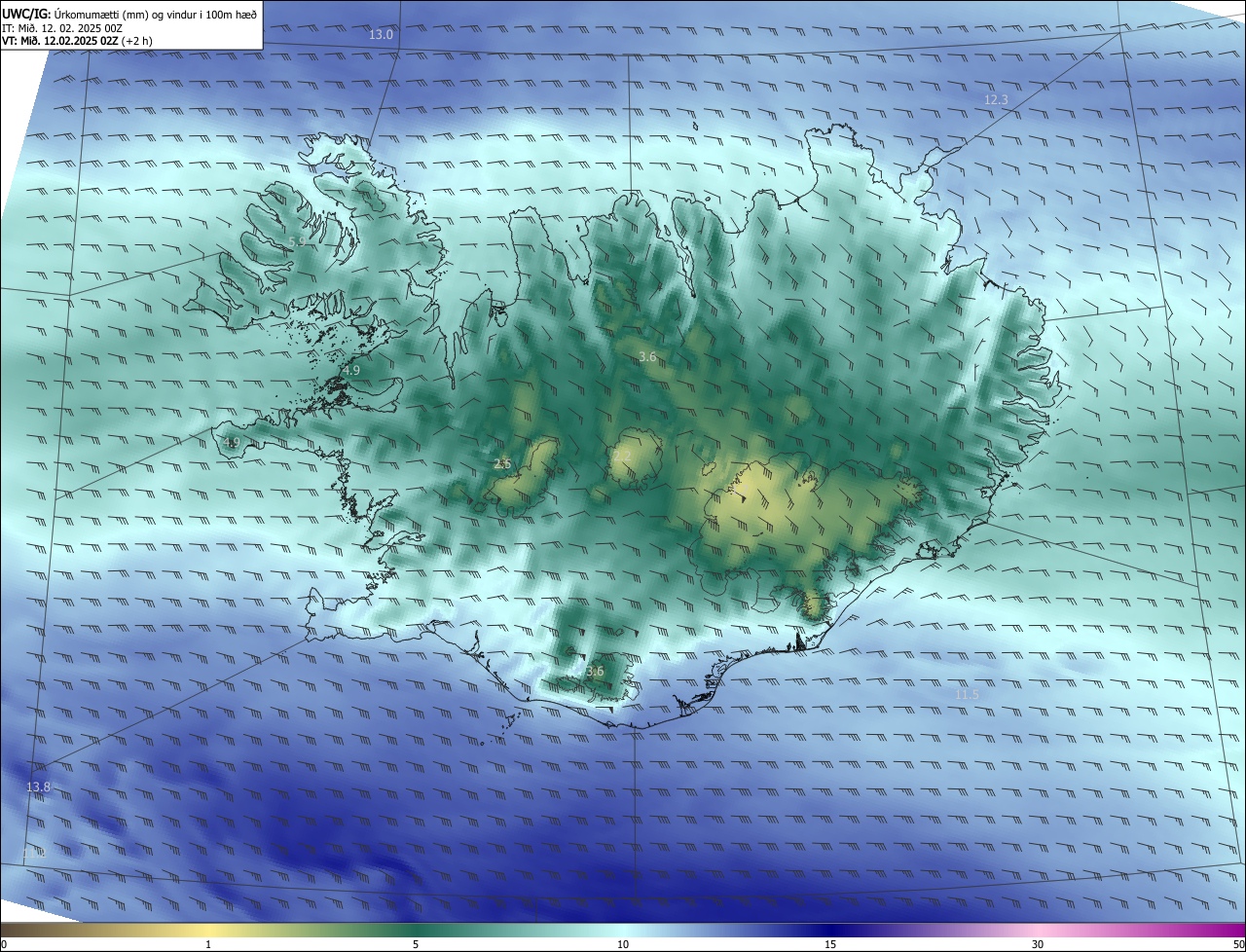The image size is (1246, 952).
Task: Click the 5.9 value label on the Westfjords
Action: [x=297, y=241]
